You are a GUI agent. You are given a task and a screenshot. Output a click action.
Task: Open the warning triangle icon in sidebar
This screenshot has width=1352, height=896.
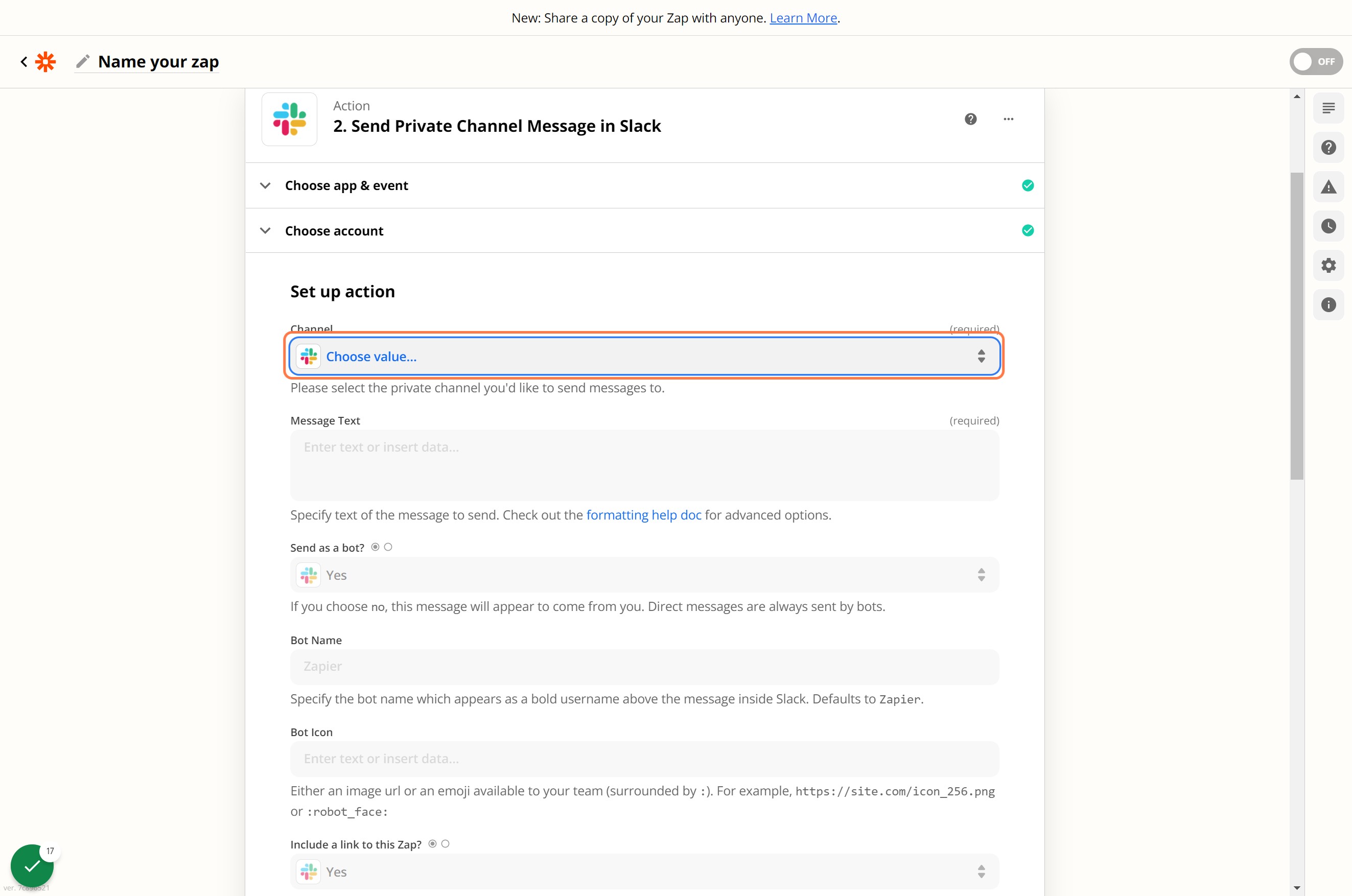pos(1328,187)
